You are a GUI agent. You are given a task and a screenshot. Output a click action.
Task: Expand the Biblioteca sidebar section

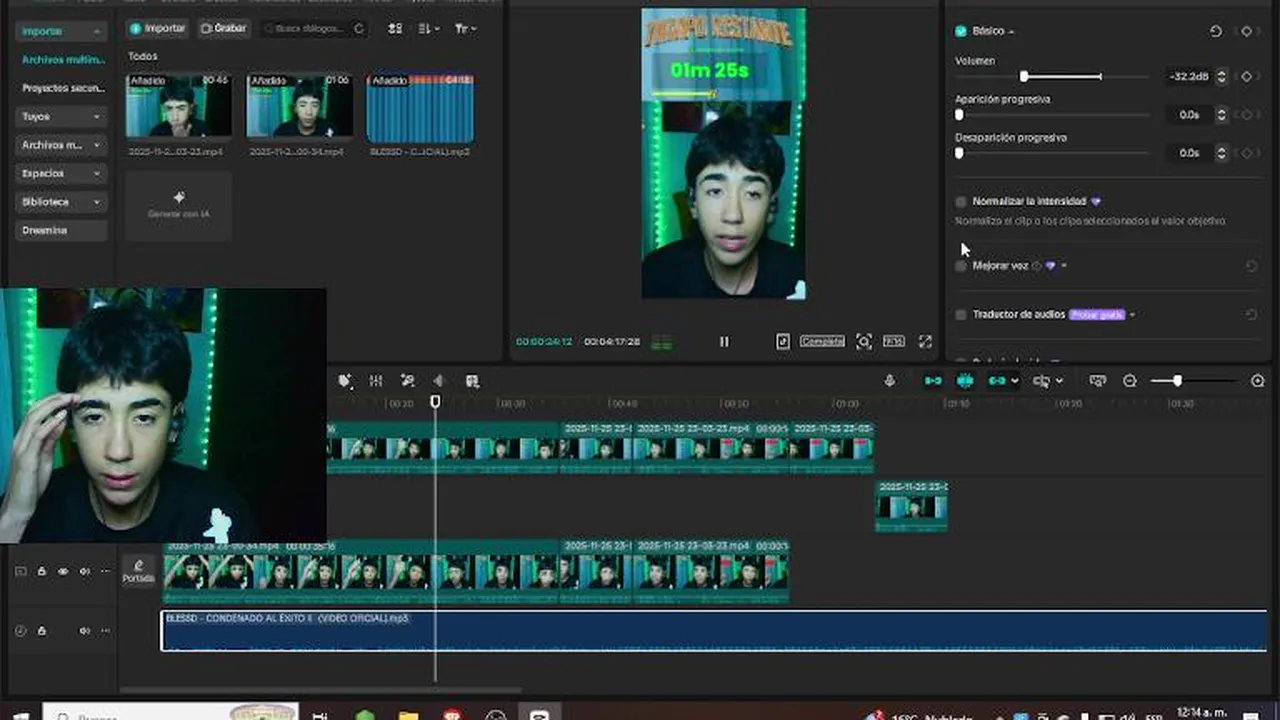coord(61,201)
